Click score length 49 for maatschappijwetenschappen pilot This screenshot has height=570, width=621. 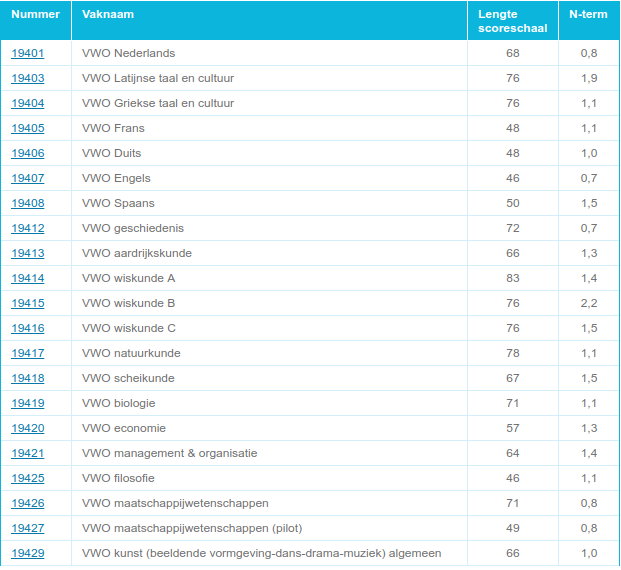[x=512, y=528]
